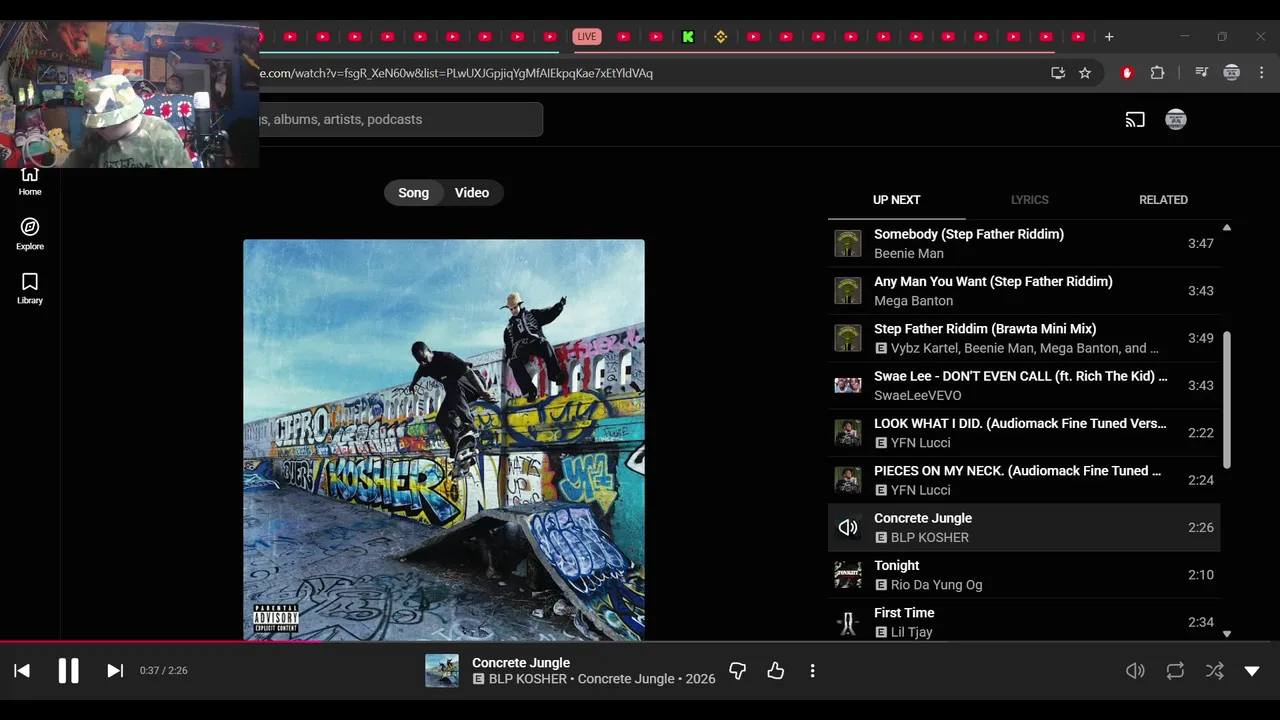Open Chrome extensions puzzle icon
This screenshot has height=720, width=1280.
pyautogui.click(x=1157, y=73)
